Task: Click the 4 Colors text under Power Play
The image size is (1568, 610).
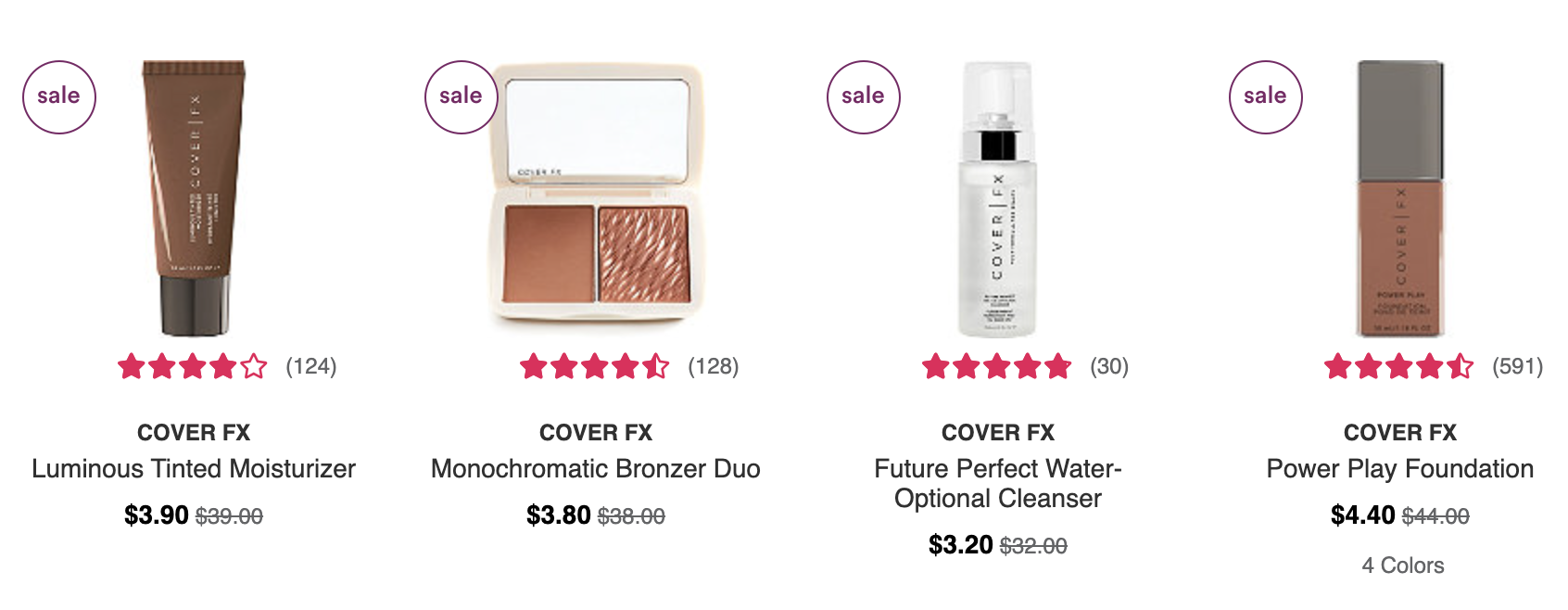Action: click(x=1403, y=566)
